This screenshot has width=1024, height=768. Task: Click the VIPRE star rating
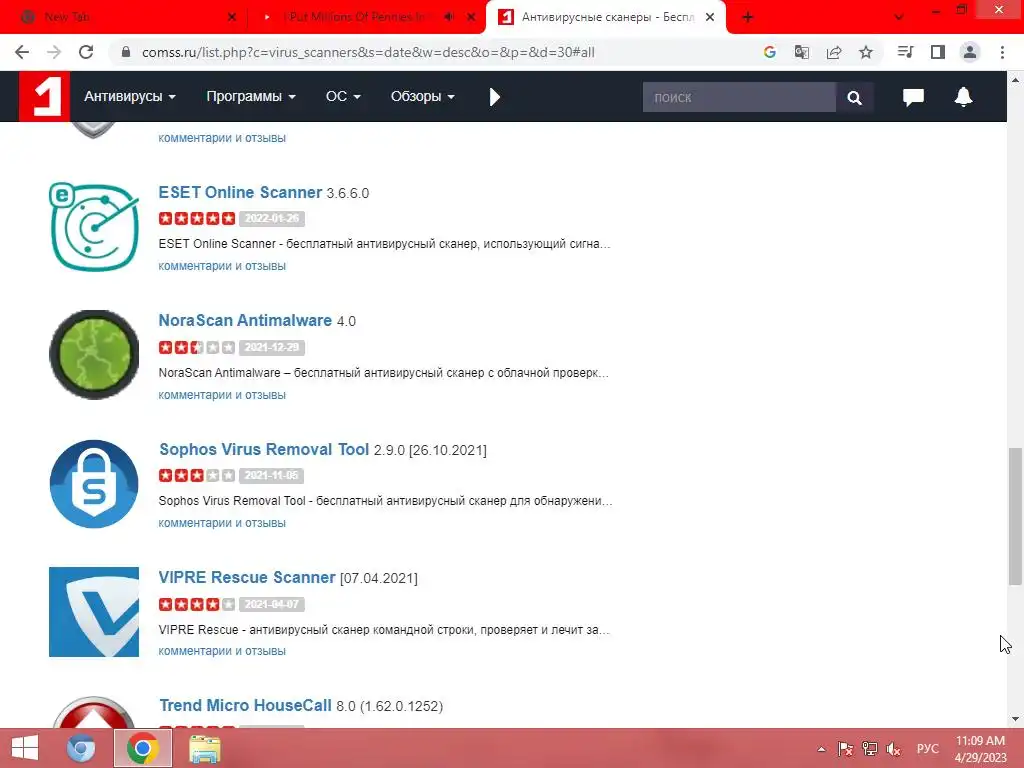[x=197, y=604]
